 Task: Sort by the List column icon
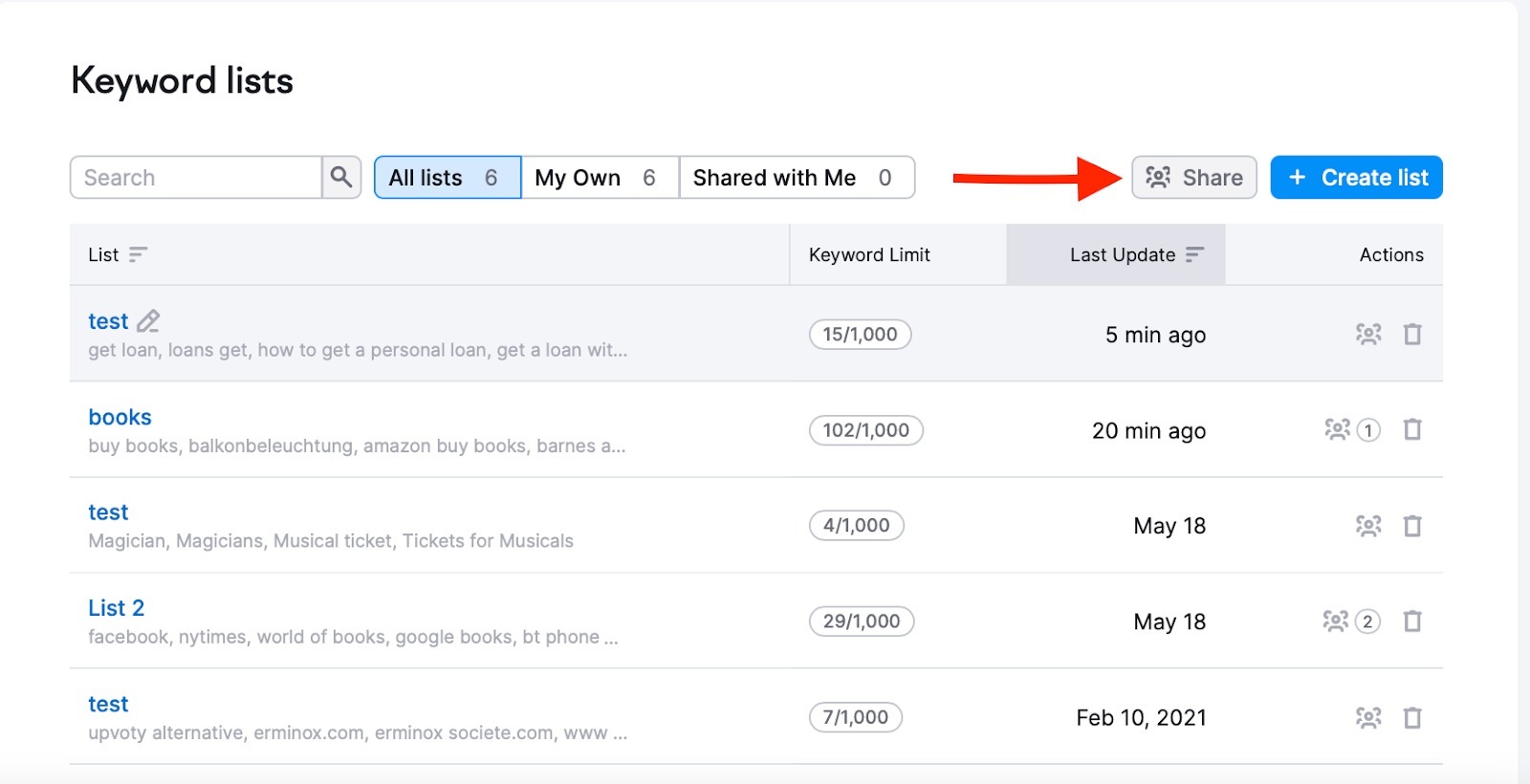click(x=139, y=254)
